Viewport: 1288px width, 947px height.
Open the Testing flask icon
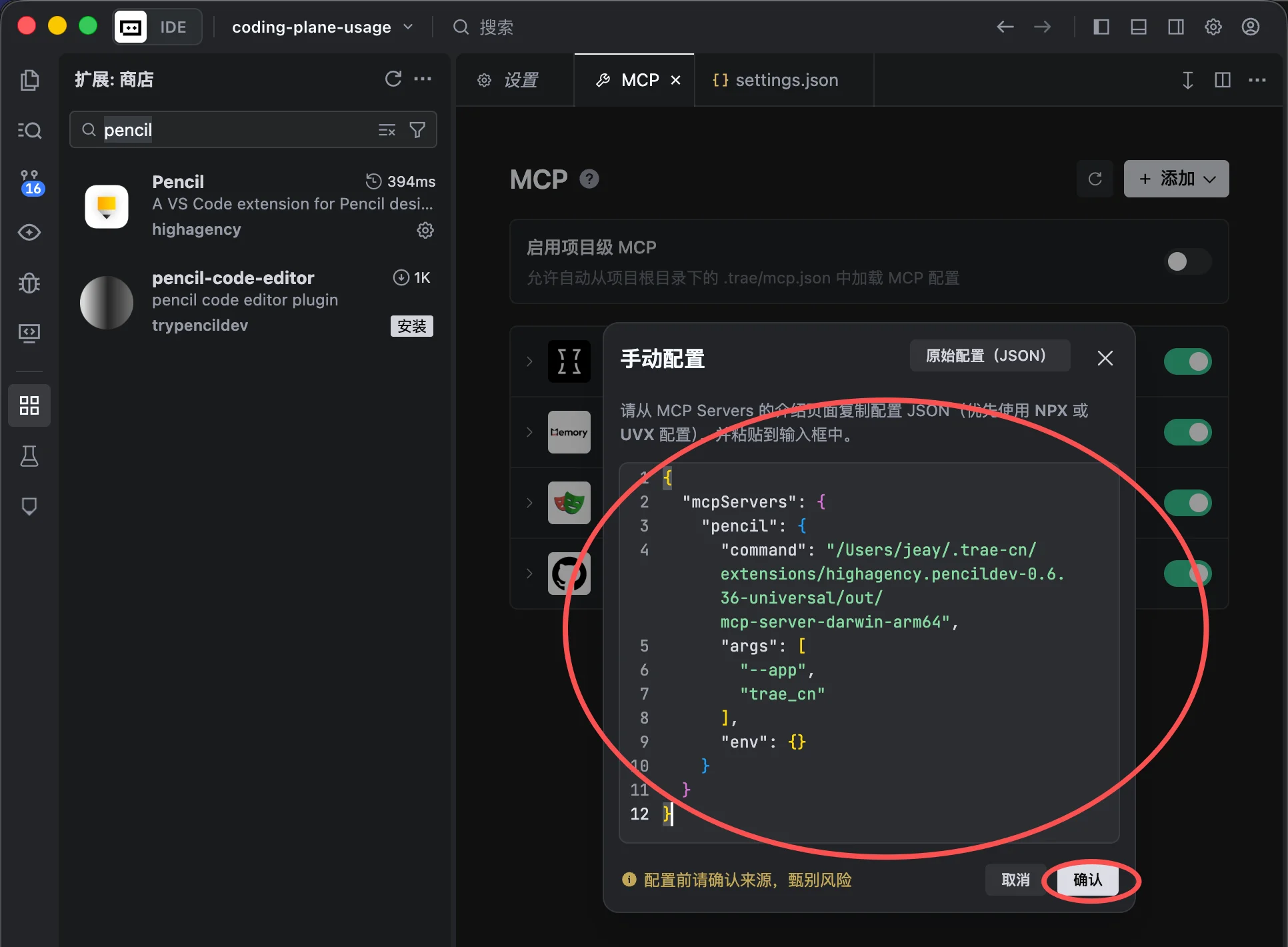29,456
